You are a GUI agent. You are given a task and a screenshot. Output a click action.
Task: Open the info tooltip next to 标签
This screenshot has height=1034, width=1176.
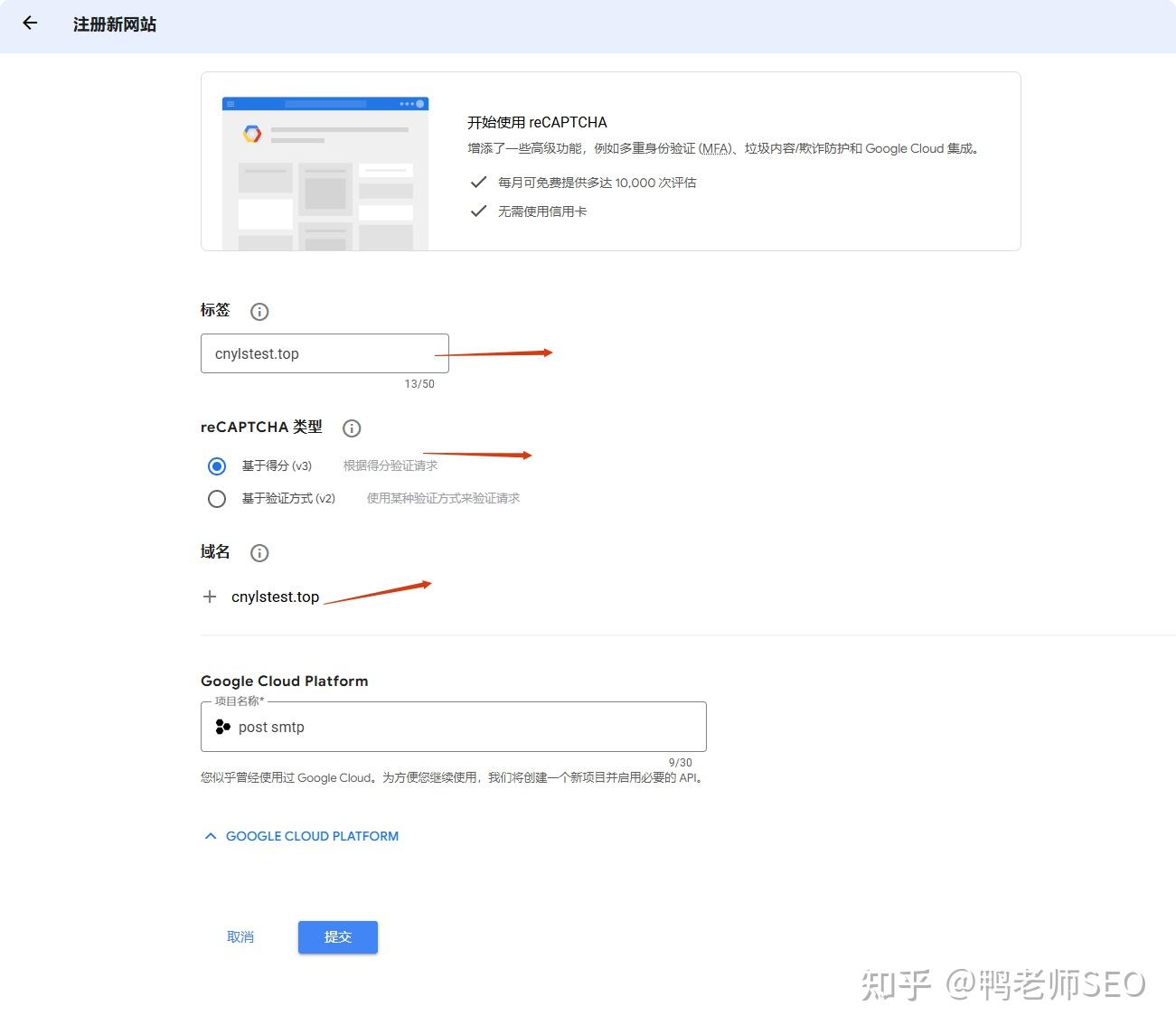pyautogui.click(x=259, y=311)
